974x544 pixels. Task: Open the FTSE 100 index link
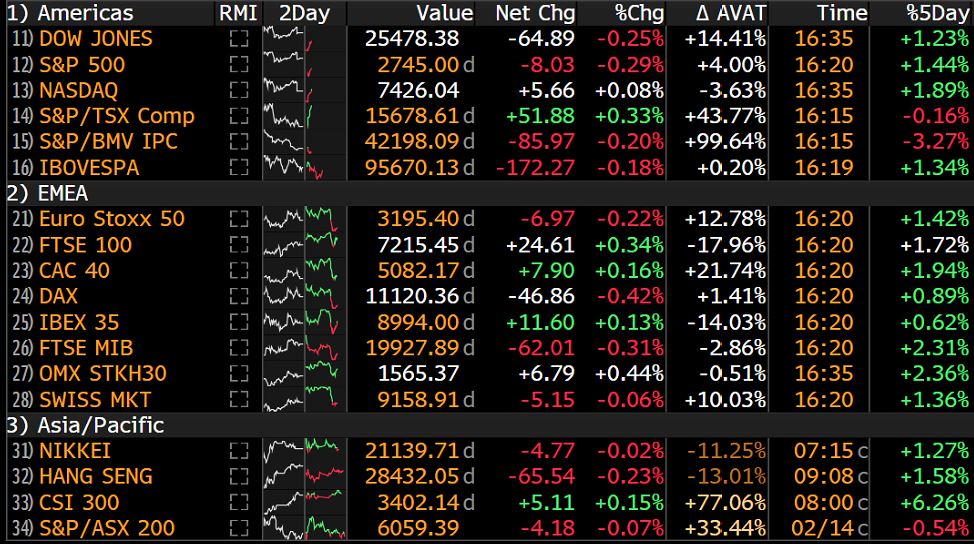[x=86, y=245]
